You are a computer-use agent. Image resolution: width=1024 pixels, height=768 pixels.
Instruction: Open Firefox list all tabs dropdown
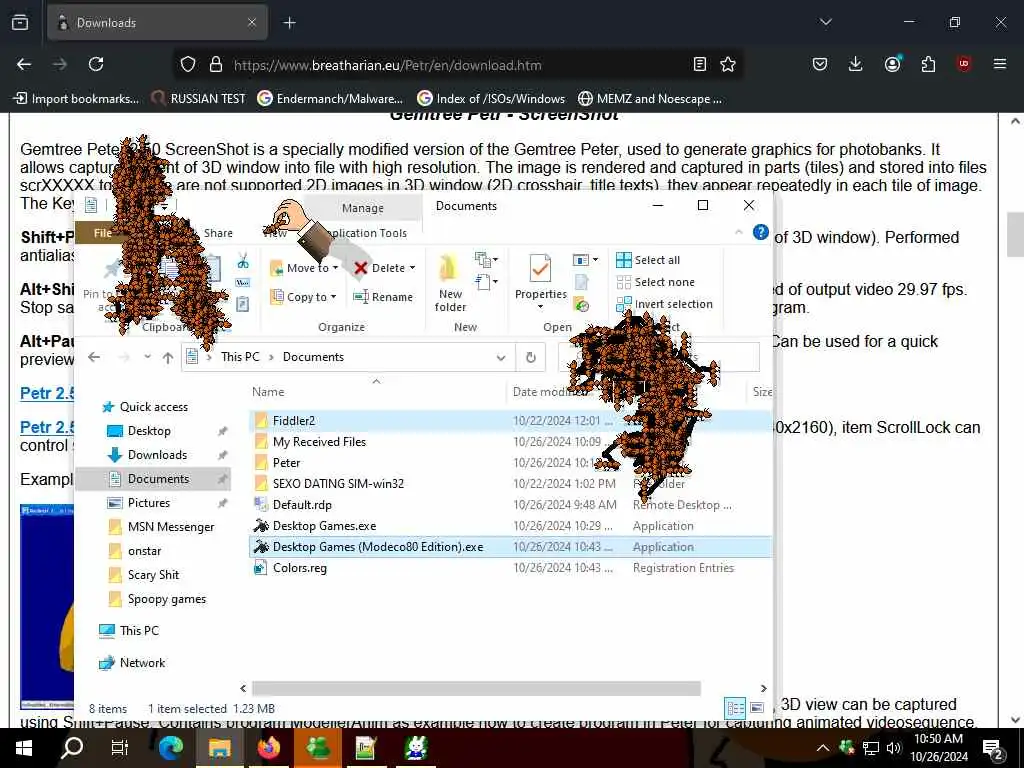[x=825, y=22]
